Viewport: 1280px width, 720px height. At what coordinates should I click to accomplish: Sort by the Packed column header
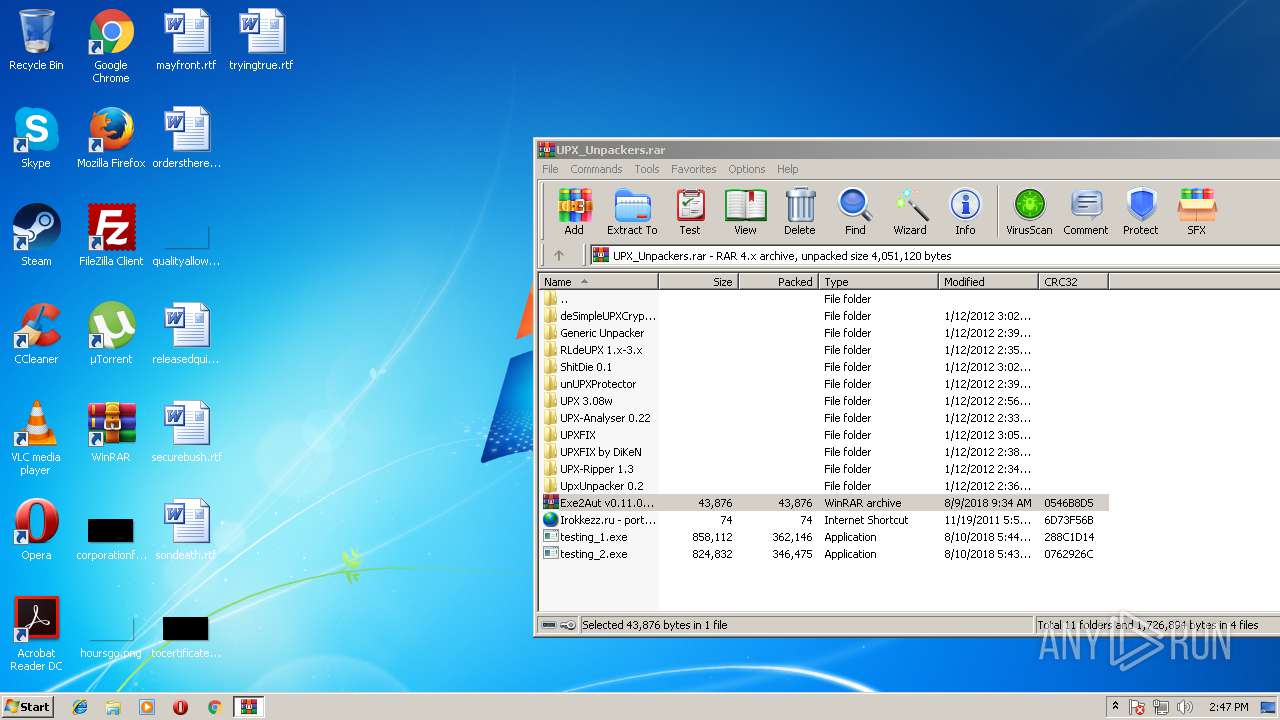(x=778, y=282)
